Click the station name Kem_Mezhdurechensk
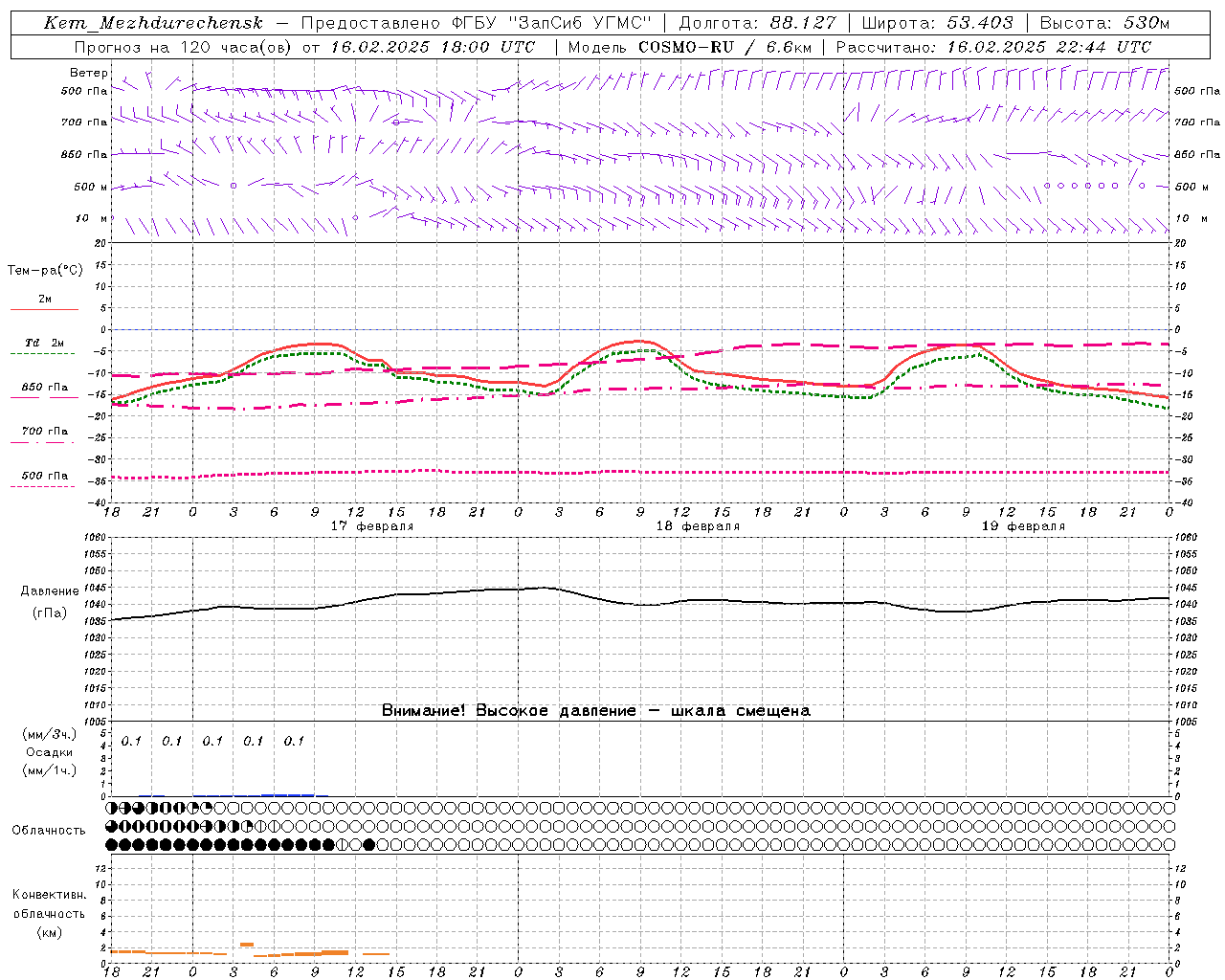 pos(153,23)
